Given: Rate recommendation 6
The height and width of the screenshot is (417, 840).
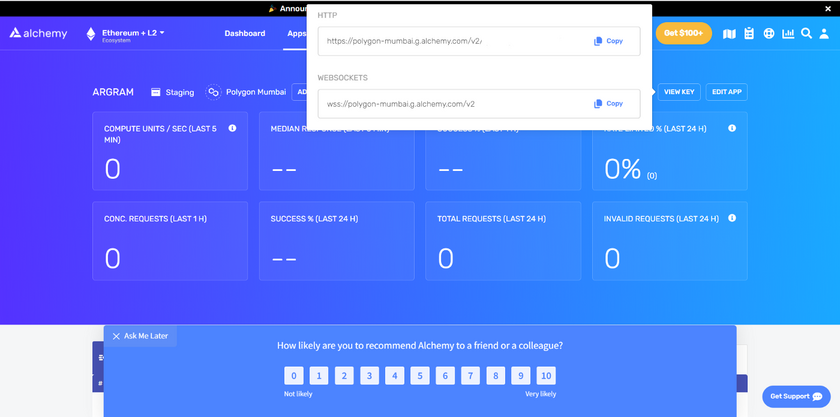Looking at the screenshot, I should coord(445,376).
